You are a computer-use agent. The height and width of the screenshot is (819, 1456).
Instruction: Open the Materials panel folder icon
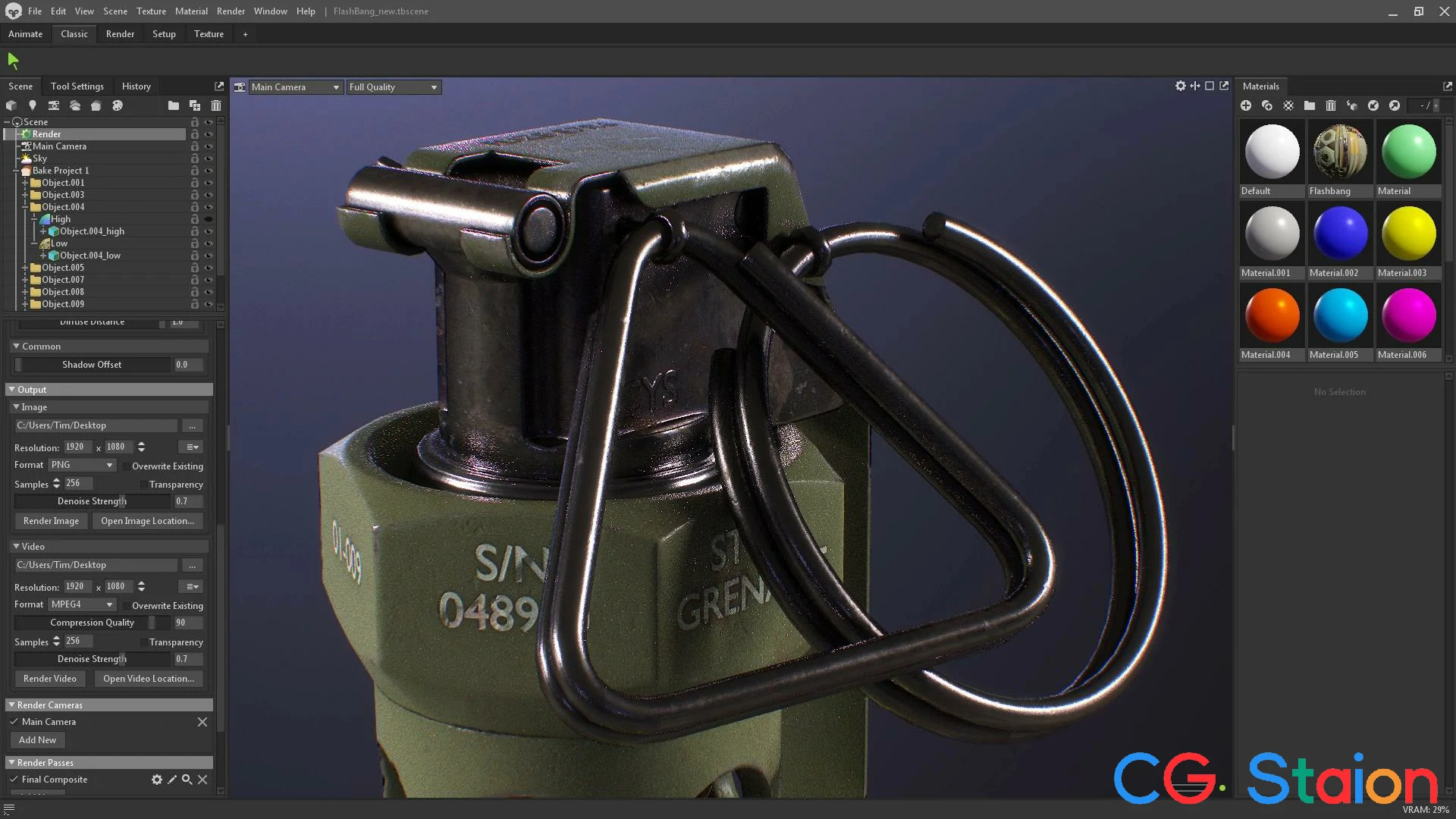pyautogui.click(x=1309, y=105)
